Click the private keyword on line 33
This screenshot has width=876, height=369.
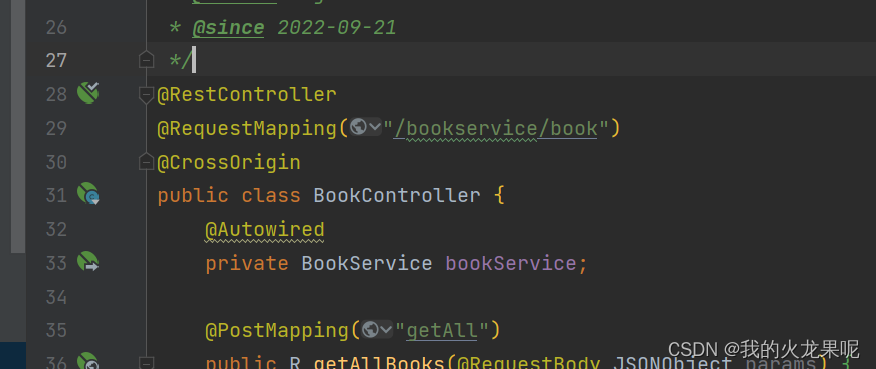247,263
